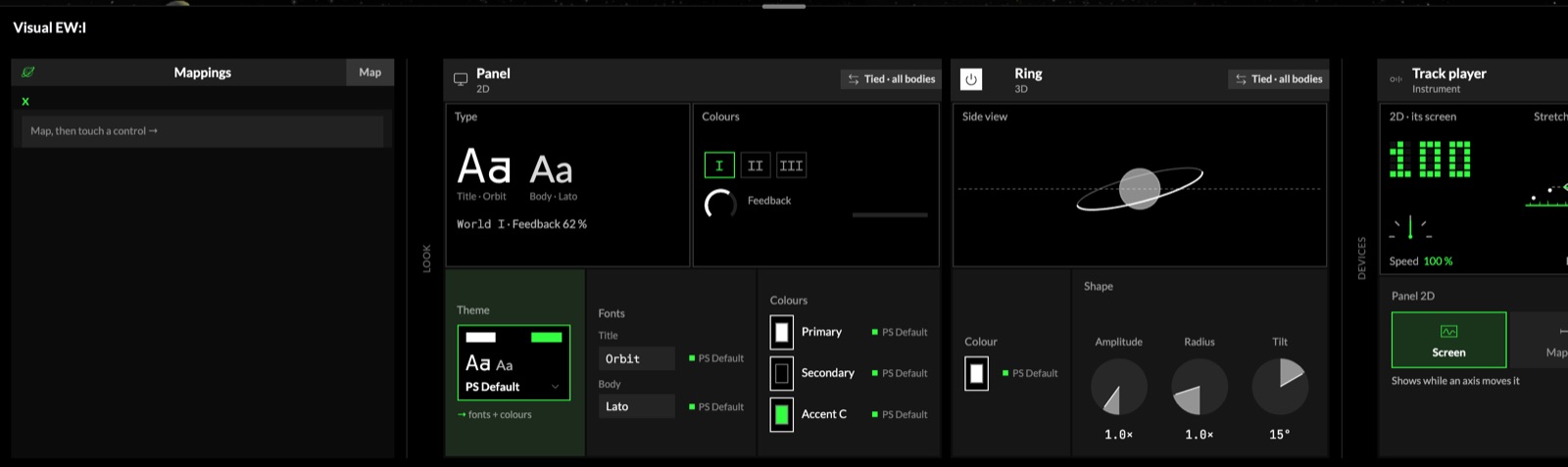The height and width of the screenshot is (467, 1568).
Task: Click PS Default tag beside Orbit font
Action: pos(716,358)
